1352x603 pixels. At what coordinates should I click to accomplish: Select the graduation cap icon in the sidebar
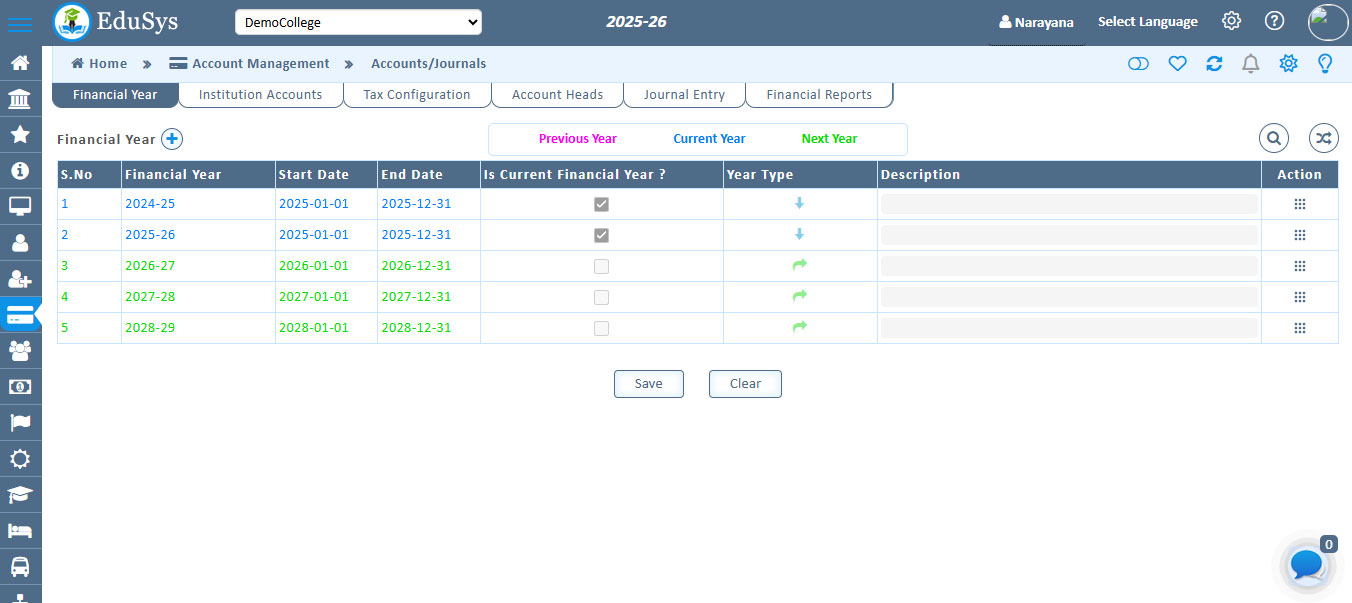tap(20, 494)
